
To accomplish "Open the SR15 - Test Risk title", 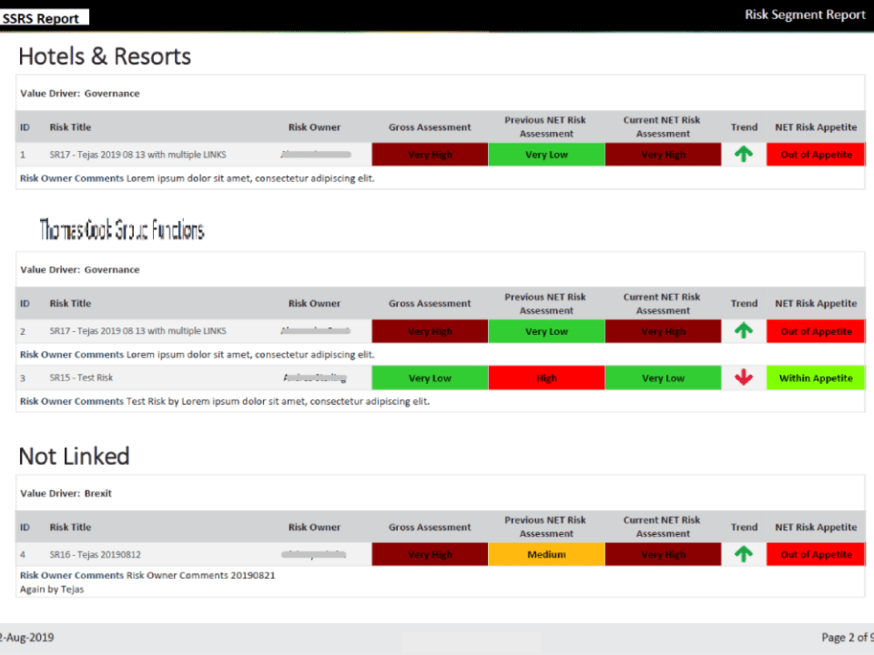I will (81, 378).
